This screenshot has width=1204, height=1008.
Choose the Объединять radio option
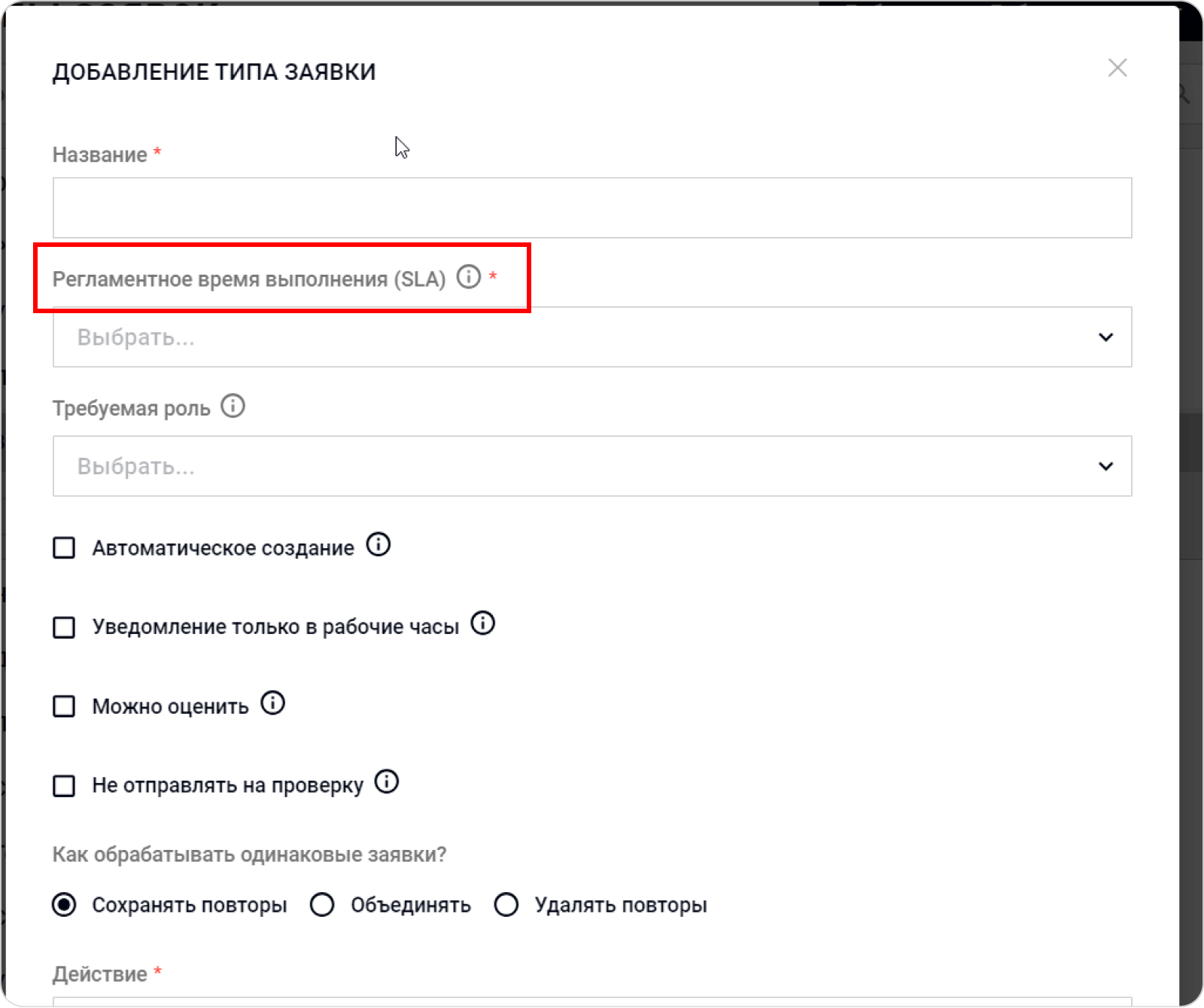point(322,905)
